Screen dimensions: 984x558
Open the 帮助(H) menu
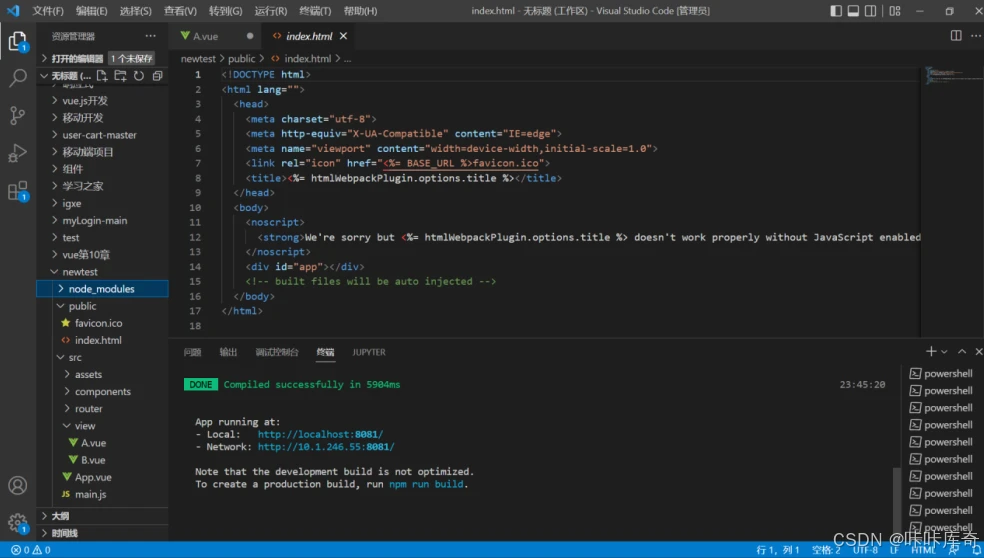(x=360, y=11)
